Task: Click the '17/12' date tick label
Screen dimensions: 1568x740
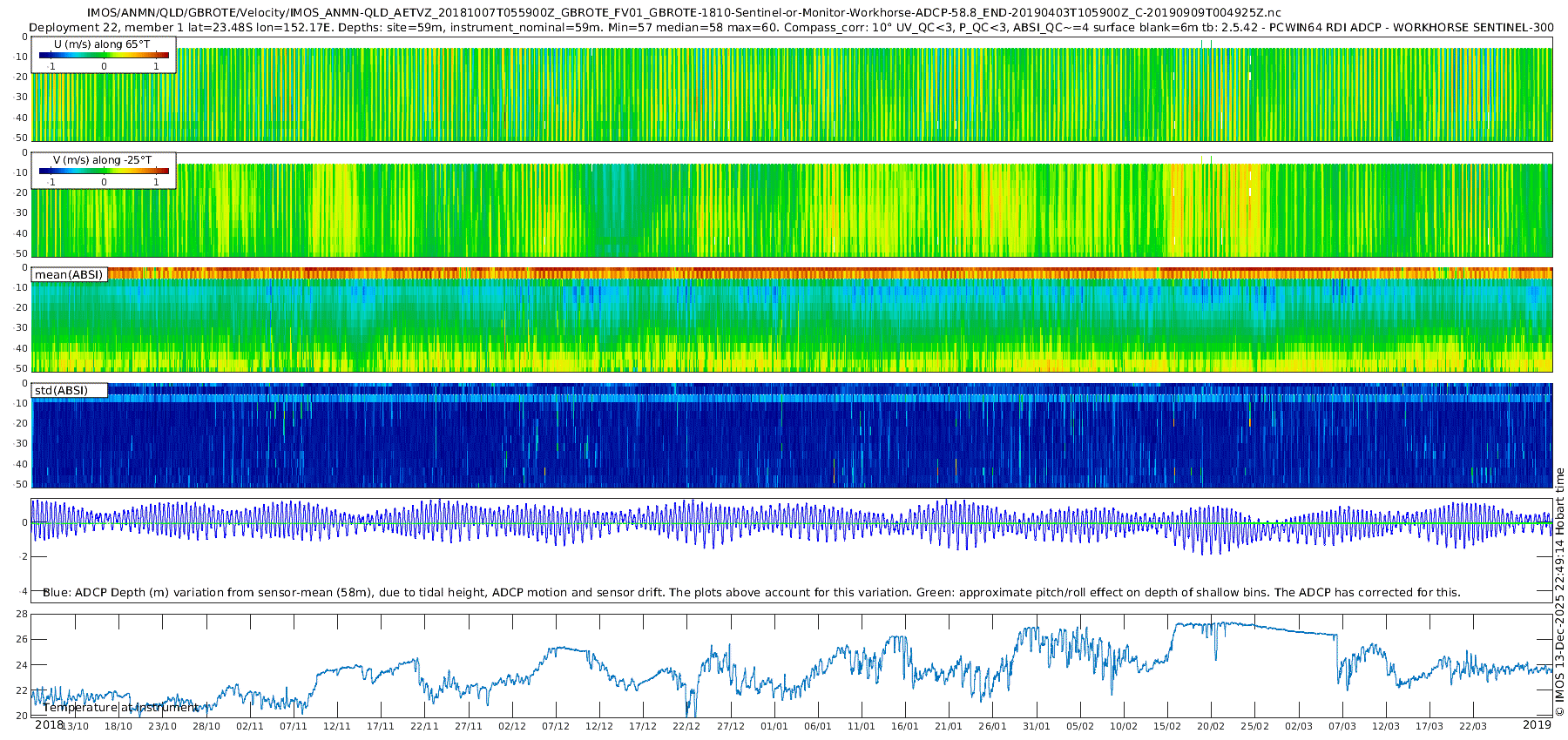Action: click(643, 726)
